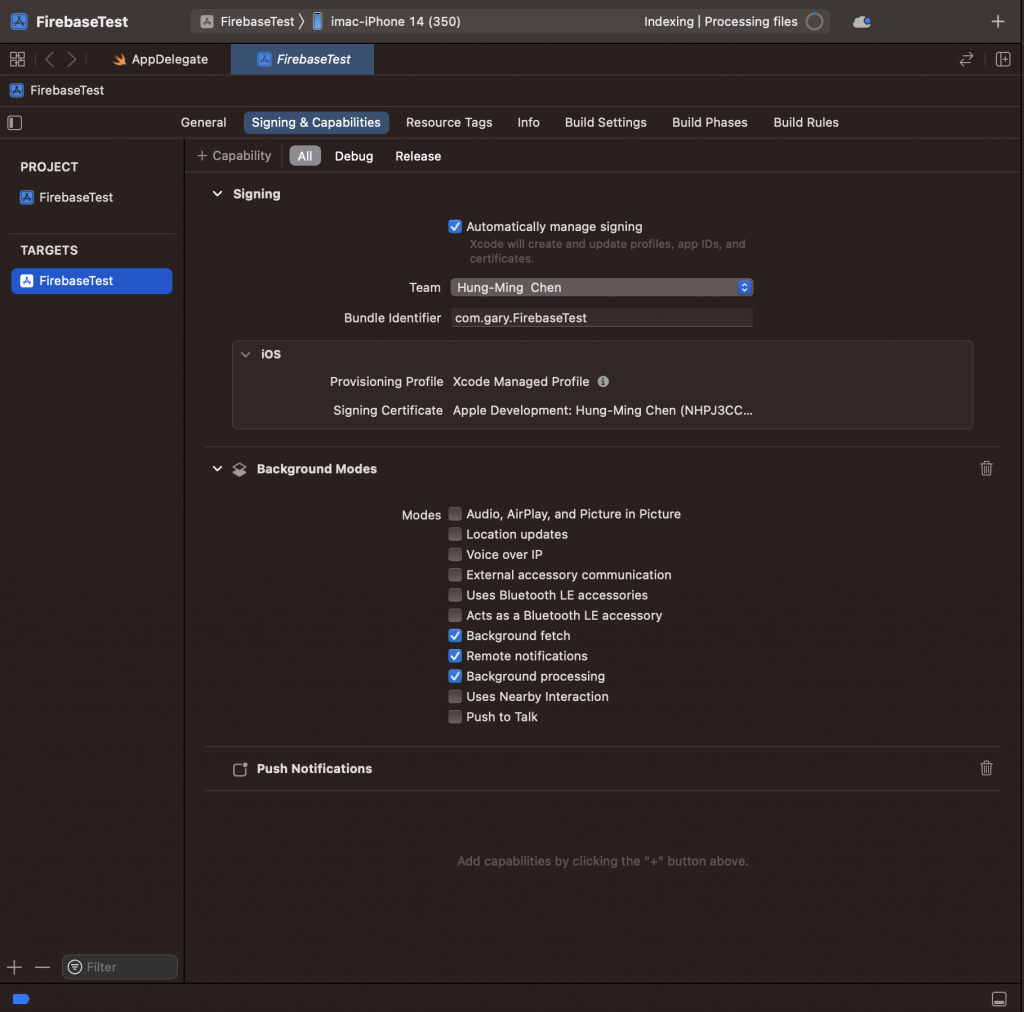Open the related items grid icon
The image size is (1024, 1012).
point(18,59)
